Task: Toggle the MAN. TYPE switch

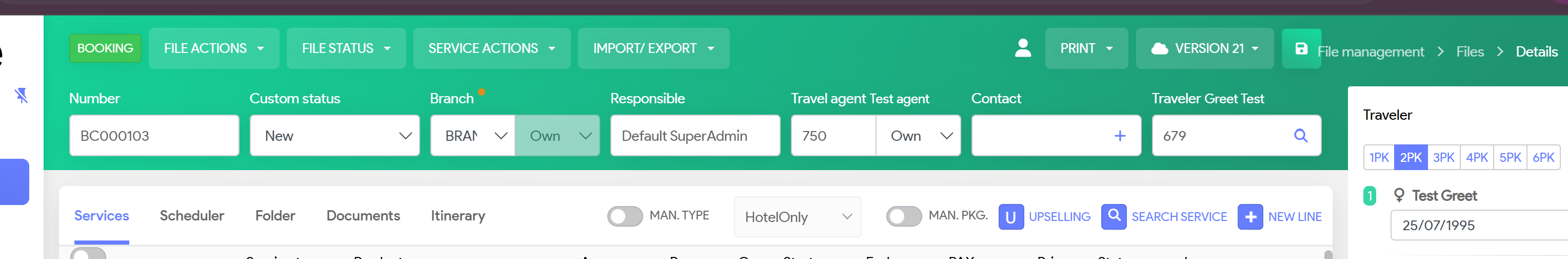Action: tap(625, 216)
